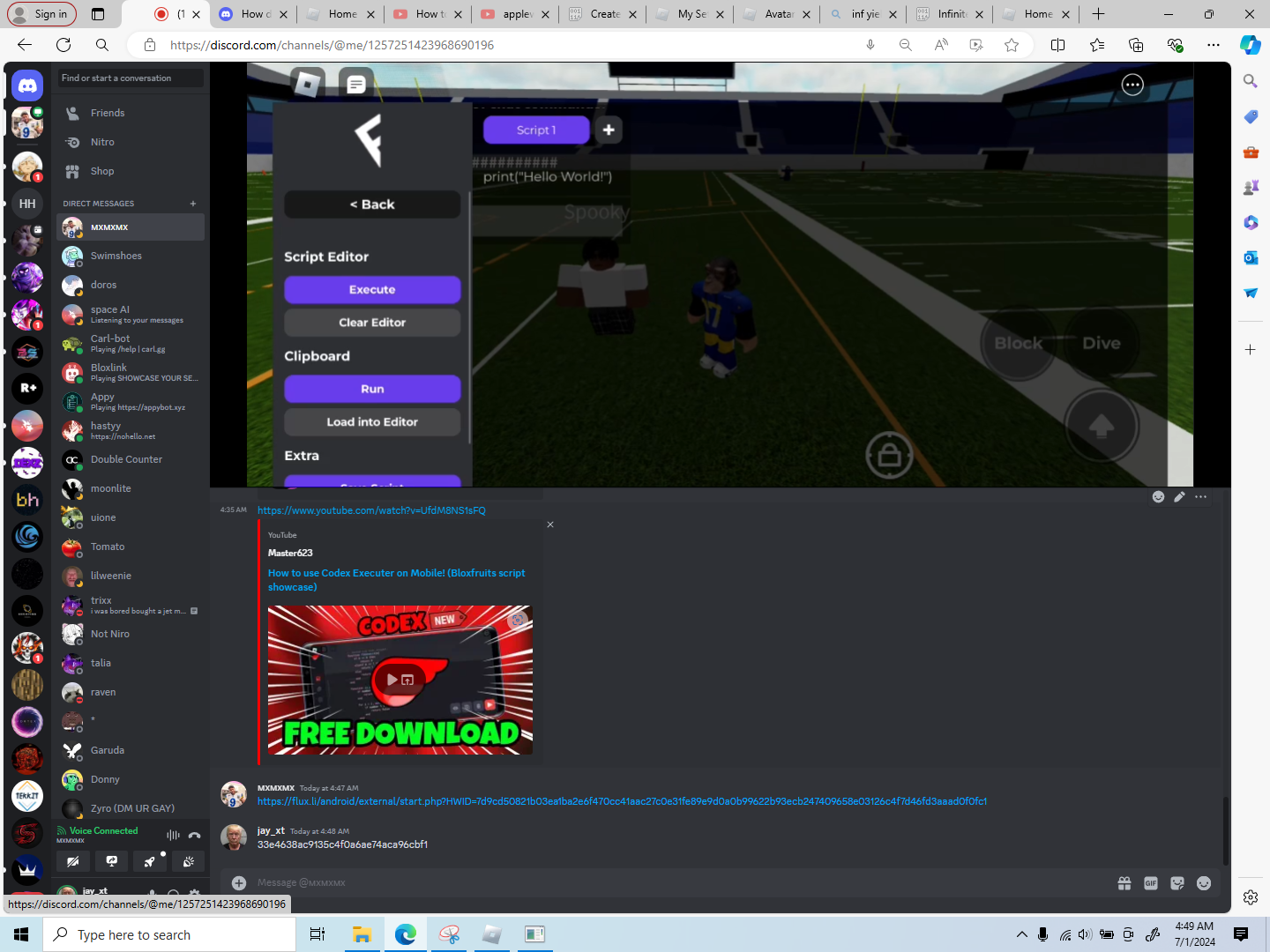
Task: Open the bh server icon
Action: point(27,500)
